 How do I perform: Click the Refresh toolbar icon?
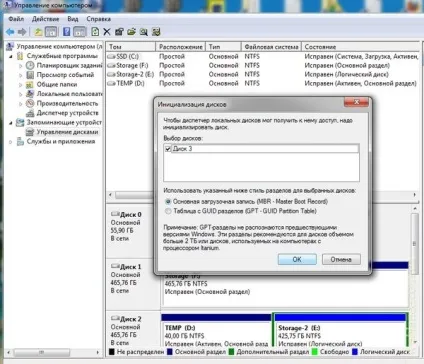tap(95, 32)
